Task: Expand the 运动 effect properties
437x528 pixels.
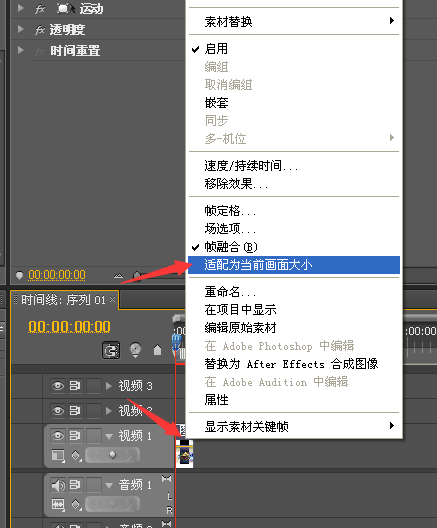Action: 21,8
